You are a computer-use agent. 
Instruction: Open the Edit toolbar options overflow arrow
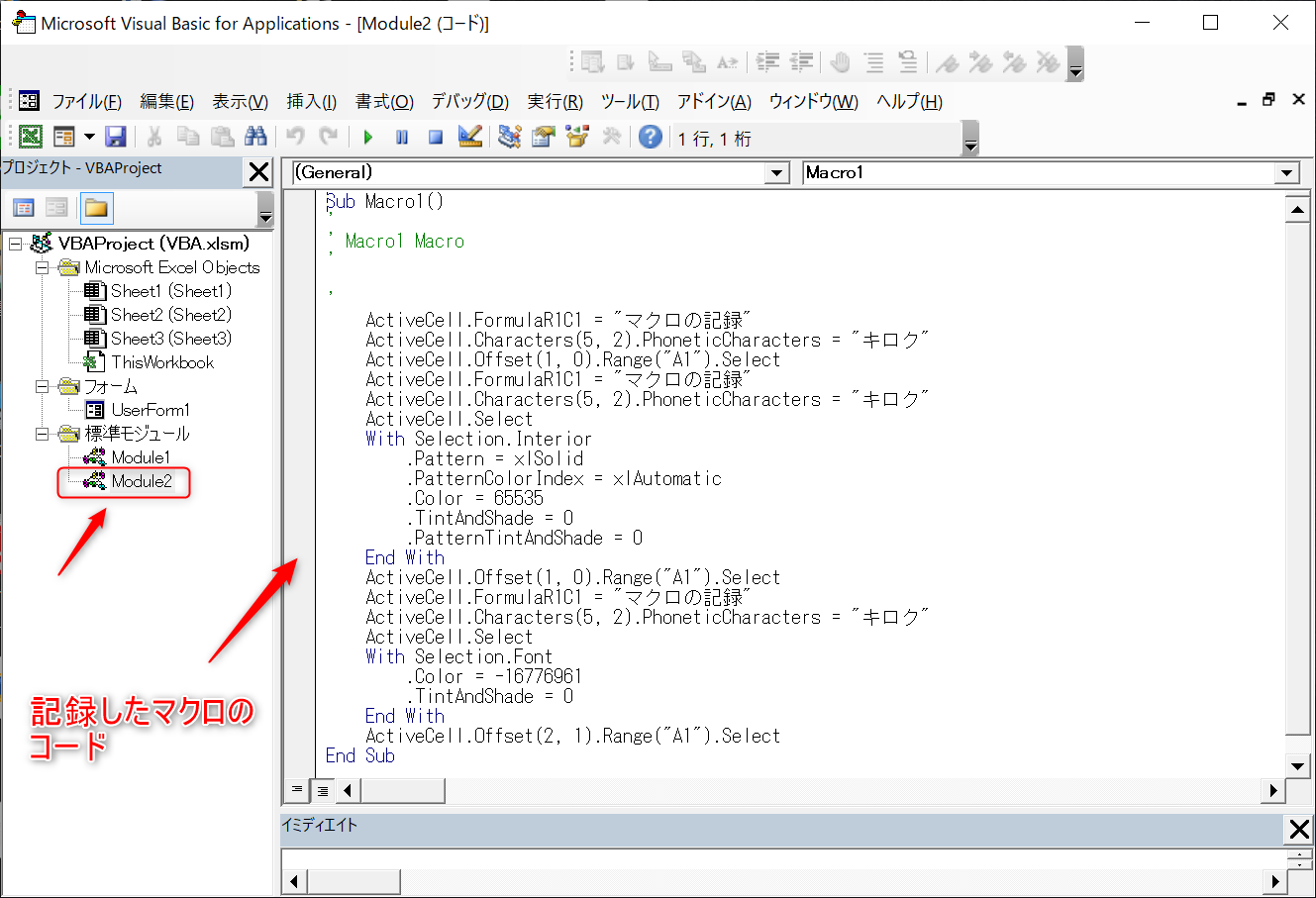1075,64
